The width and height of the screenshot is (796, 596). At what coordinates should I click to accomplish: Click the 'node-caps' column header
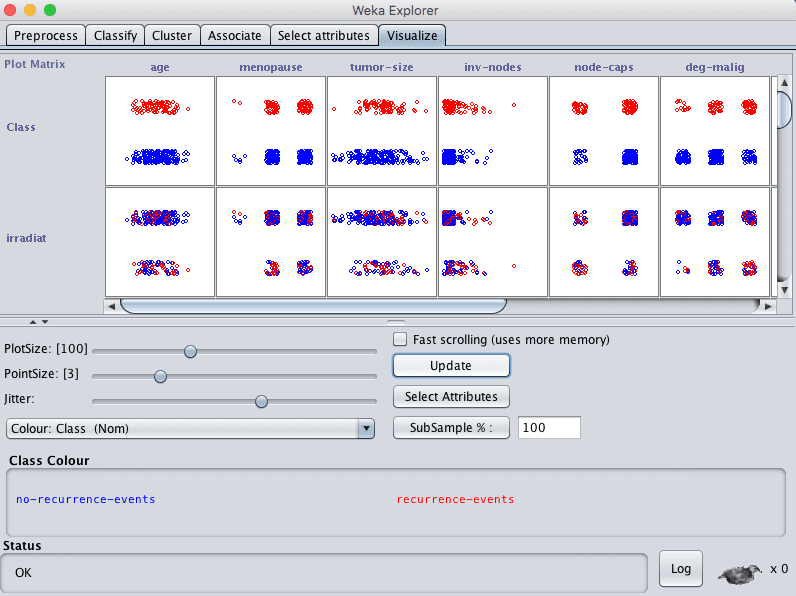(x=604, y=67)
